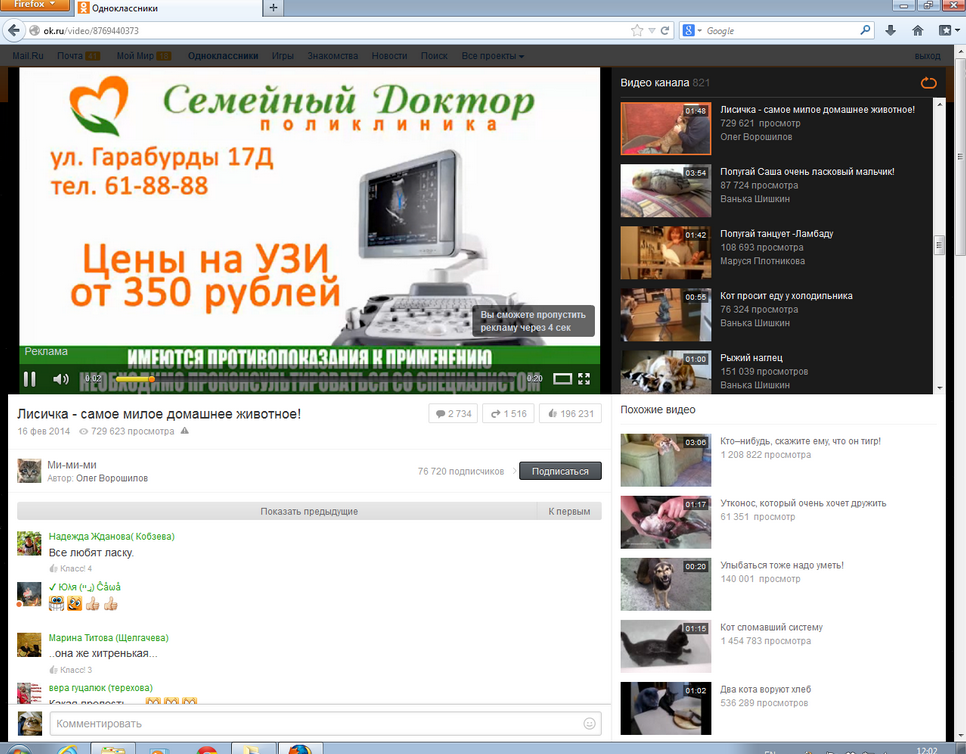
Task: Expand Все проекты dropdown
Action: pyautogui.click(x=493, y=55)
